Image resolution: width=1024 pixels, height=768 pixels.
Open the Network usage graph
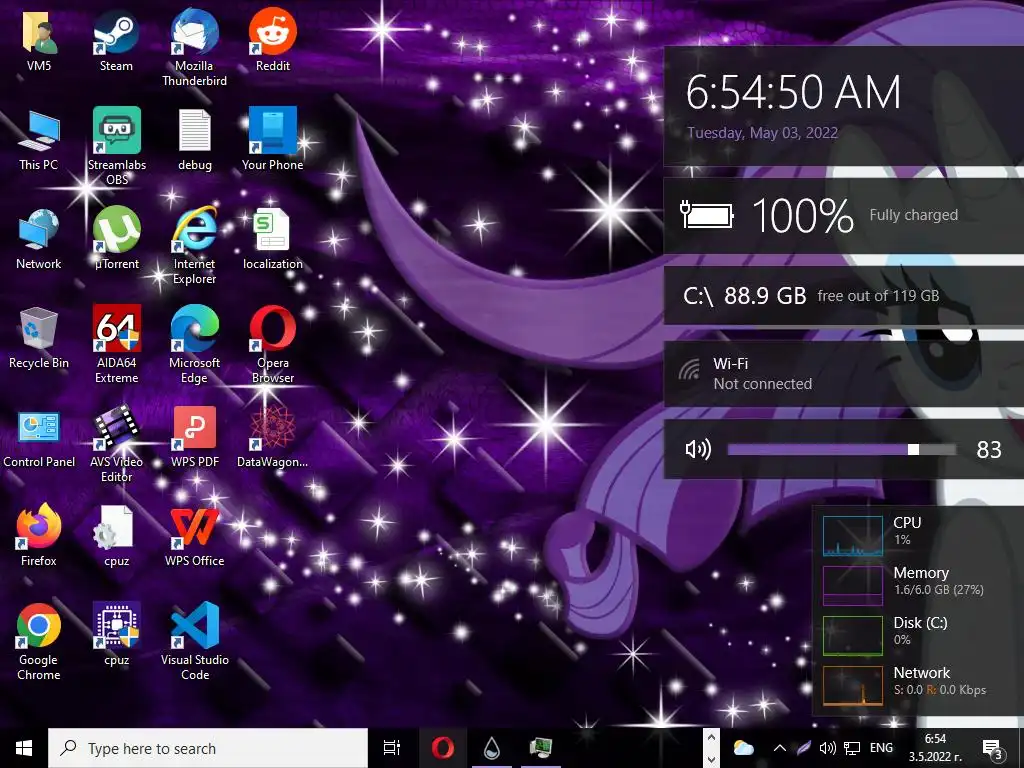point(852,686)
